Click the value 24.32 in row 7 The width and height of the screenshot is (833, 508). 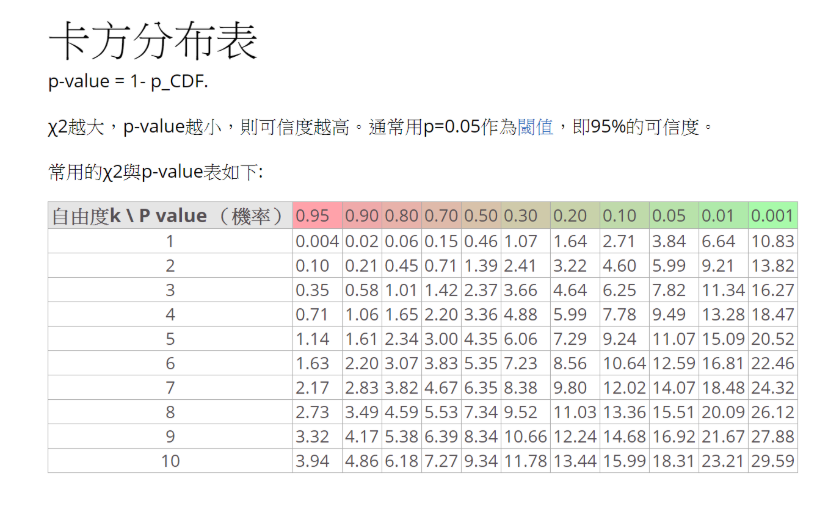coord(772,388)
